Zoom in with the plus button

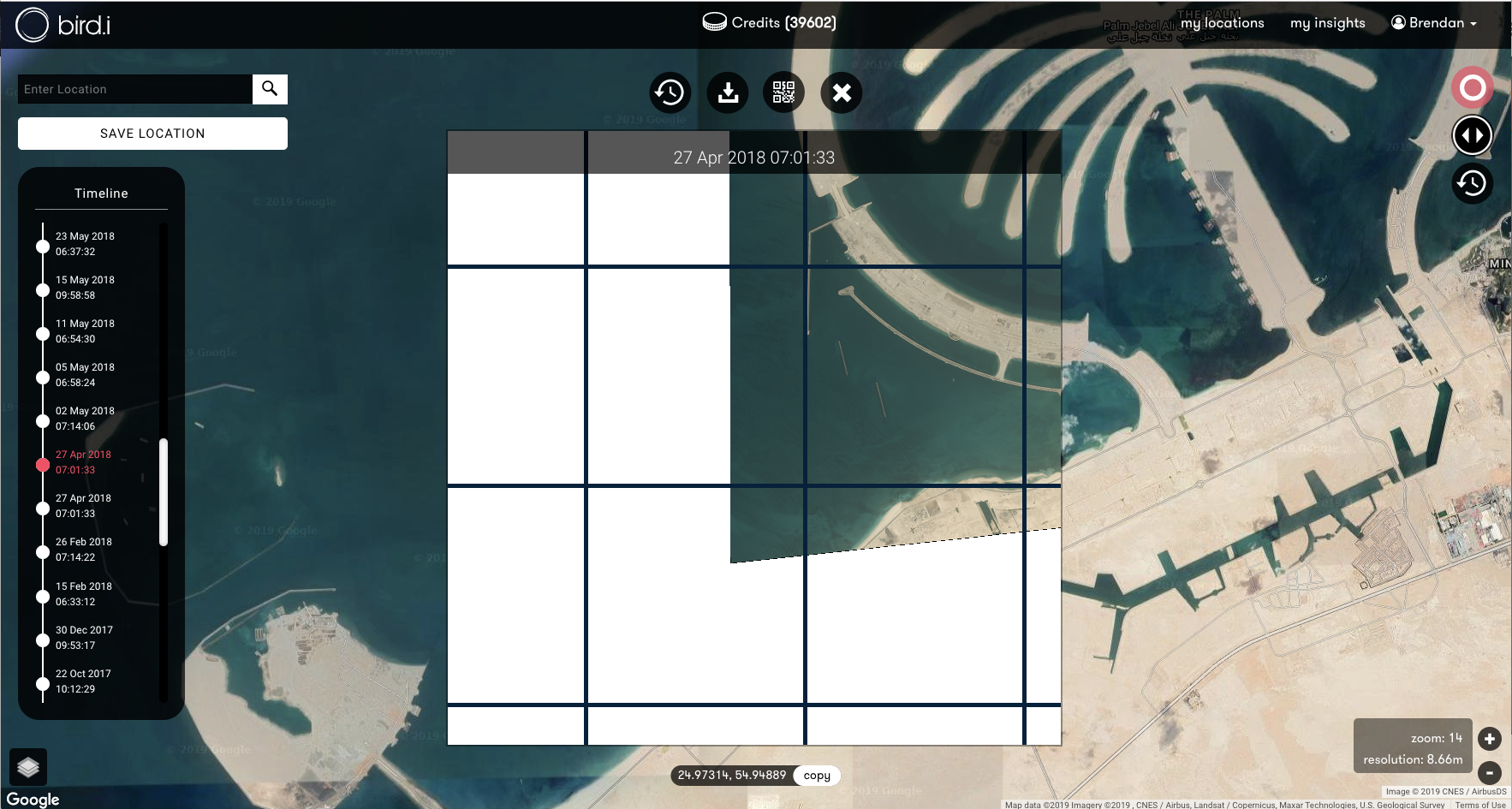[x=1490, y=739]
